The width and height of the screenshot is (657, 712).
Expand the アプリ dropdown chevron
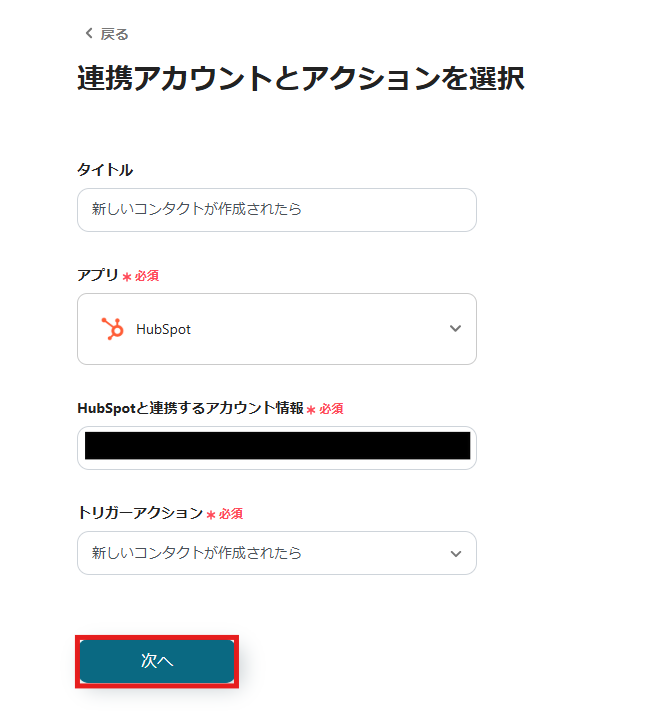[x=456, y=328]
